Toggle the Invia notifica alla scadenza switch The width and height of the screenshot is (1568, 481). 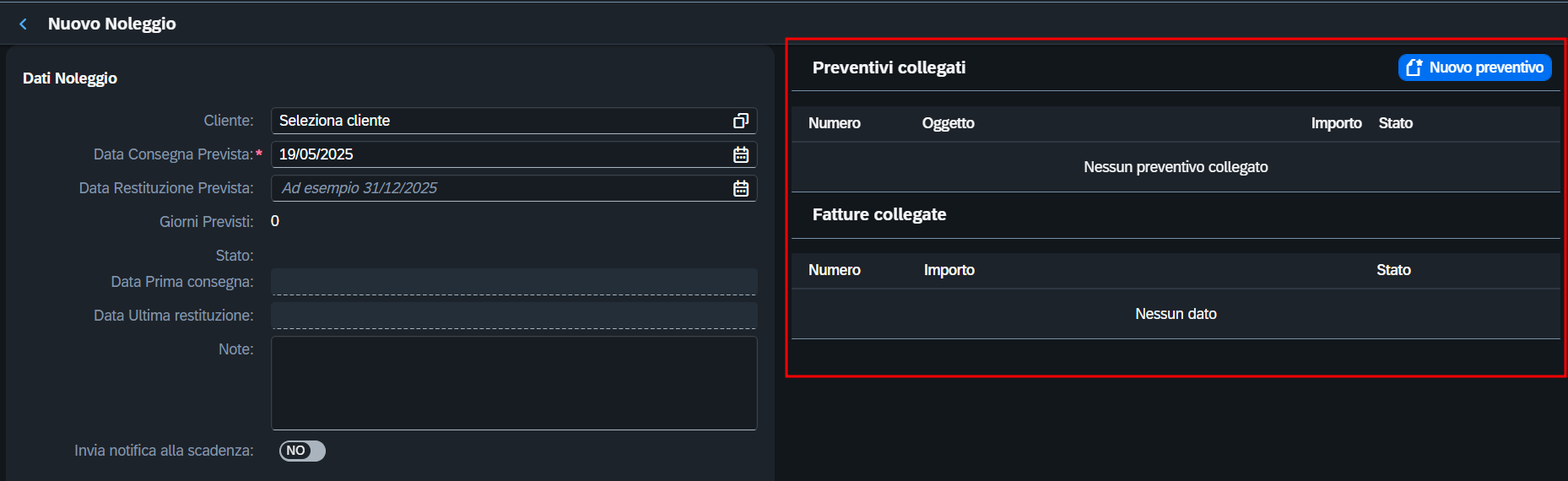click(x=302, y=451)
